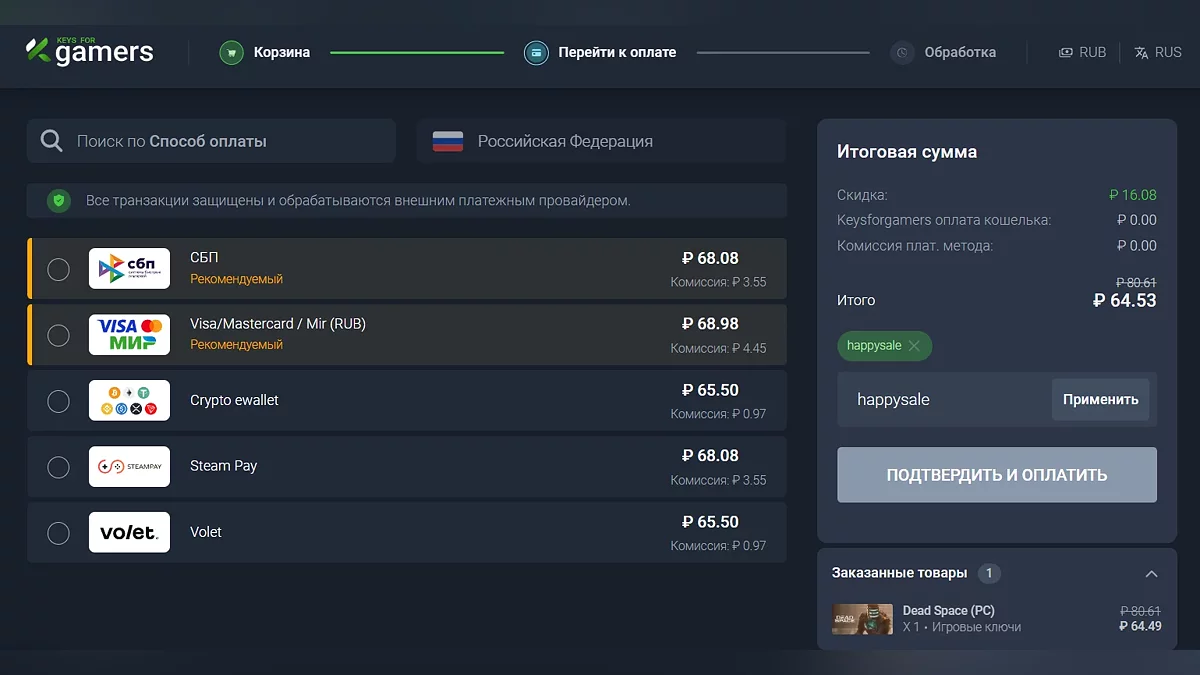The image size is (1200, 675).
Task: Click the search magnifier icon
Action: coord(52,141)
